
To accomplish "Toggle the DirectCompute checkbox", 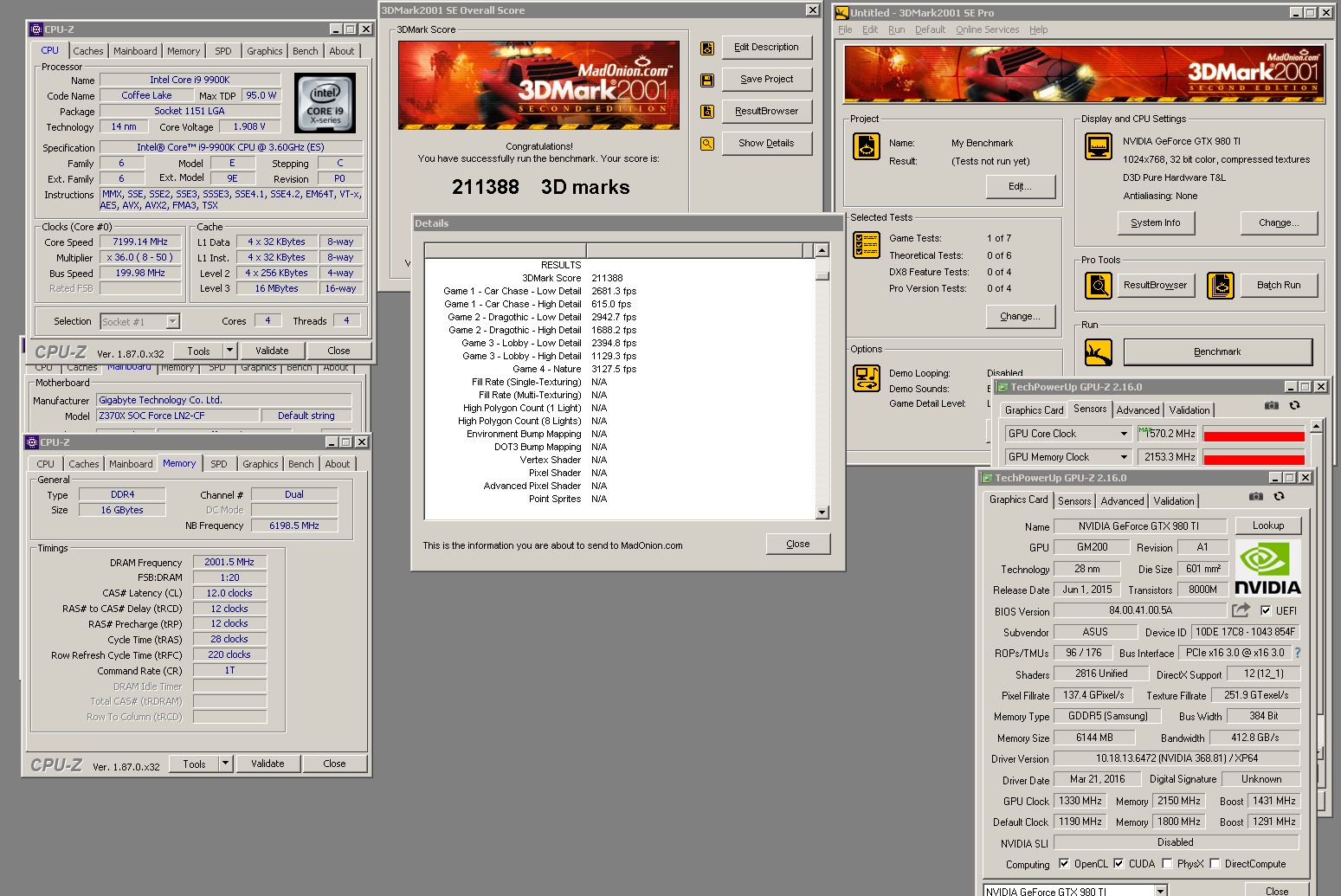I will click(1215, 863).
